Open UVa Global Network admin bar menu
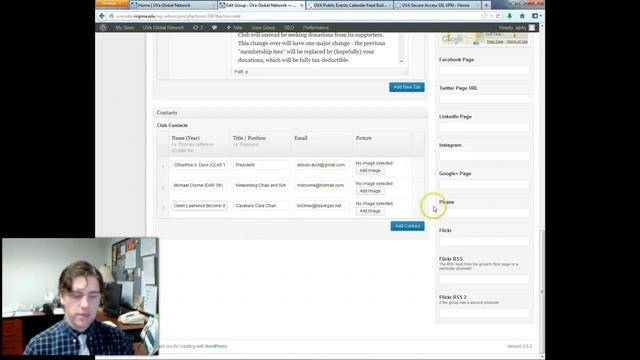The image size is (640, 360). click(163, 28)
